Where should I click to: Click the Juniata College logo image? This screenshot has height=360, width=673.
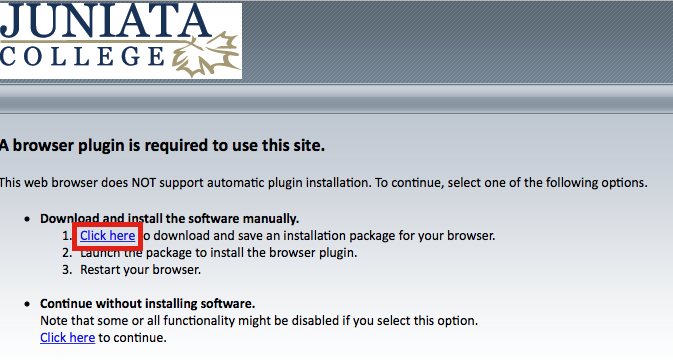(x=121, y=41)
